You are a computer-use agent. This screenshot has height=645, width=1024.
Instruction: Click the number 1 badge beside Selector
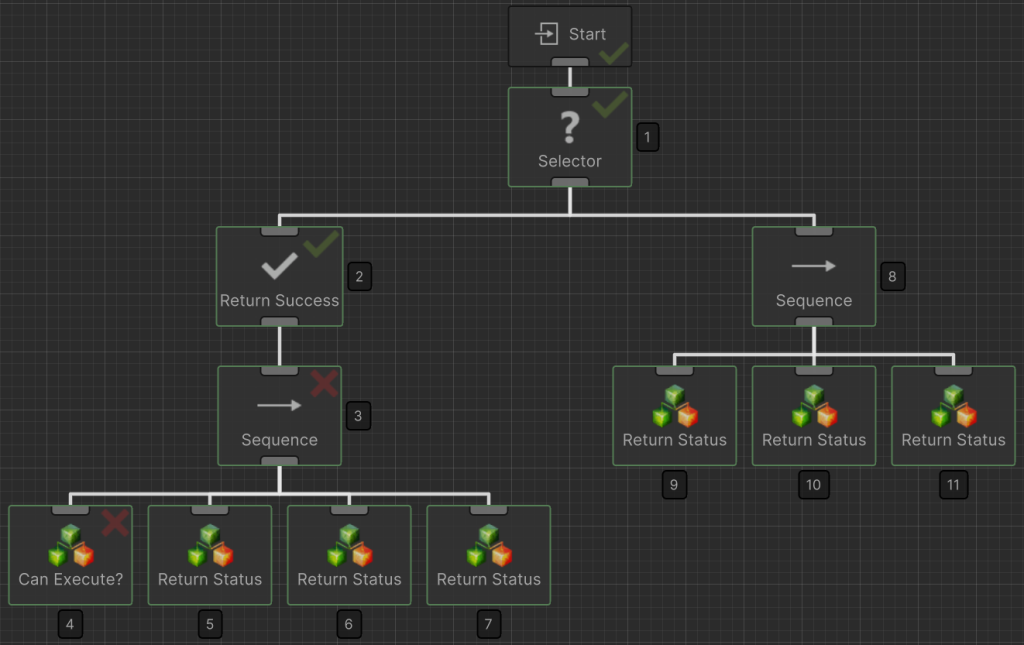[648, 137]
